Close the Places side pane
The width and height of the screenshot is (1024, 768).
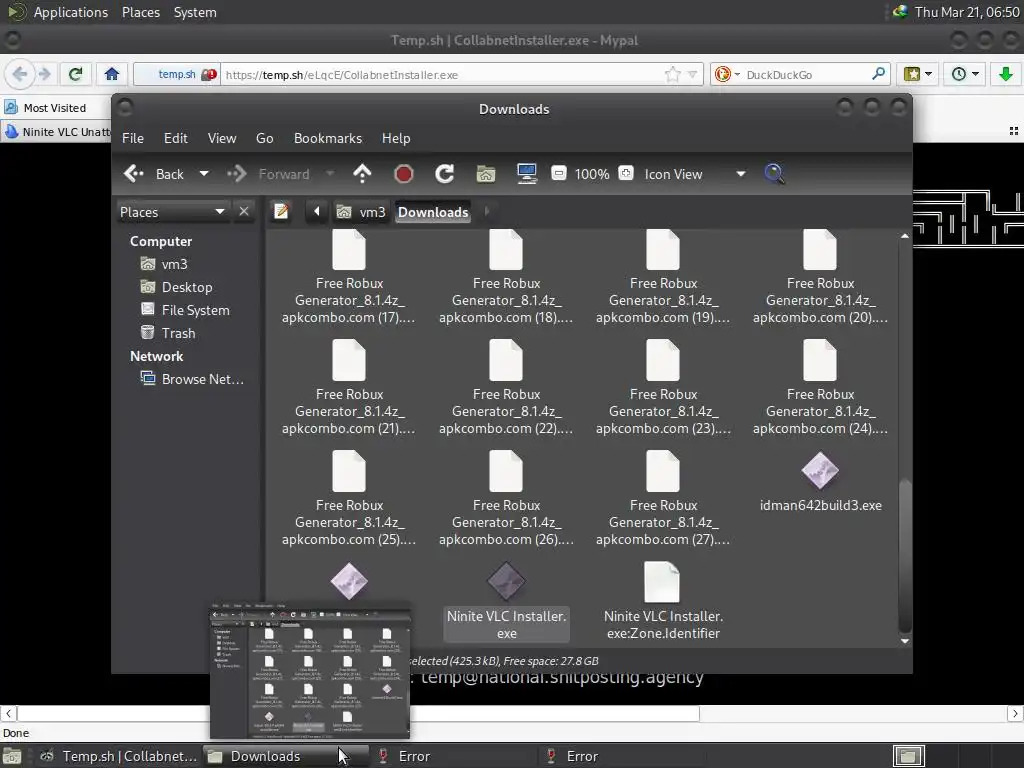tap(244, 212)
